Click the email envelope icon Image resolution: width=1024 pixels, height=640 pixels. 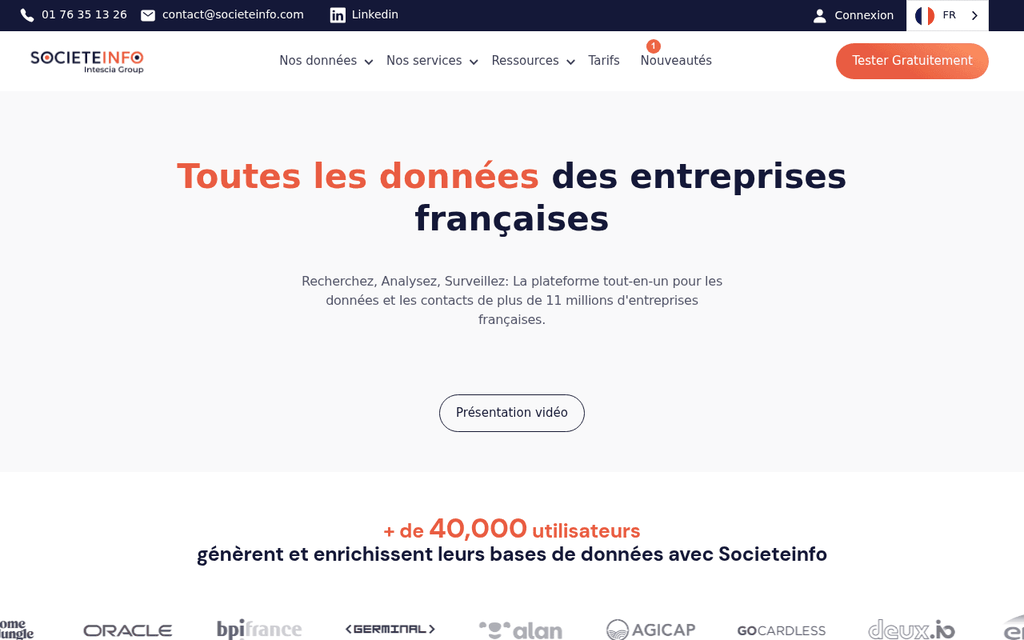pos(148,15)
